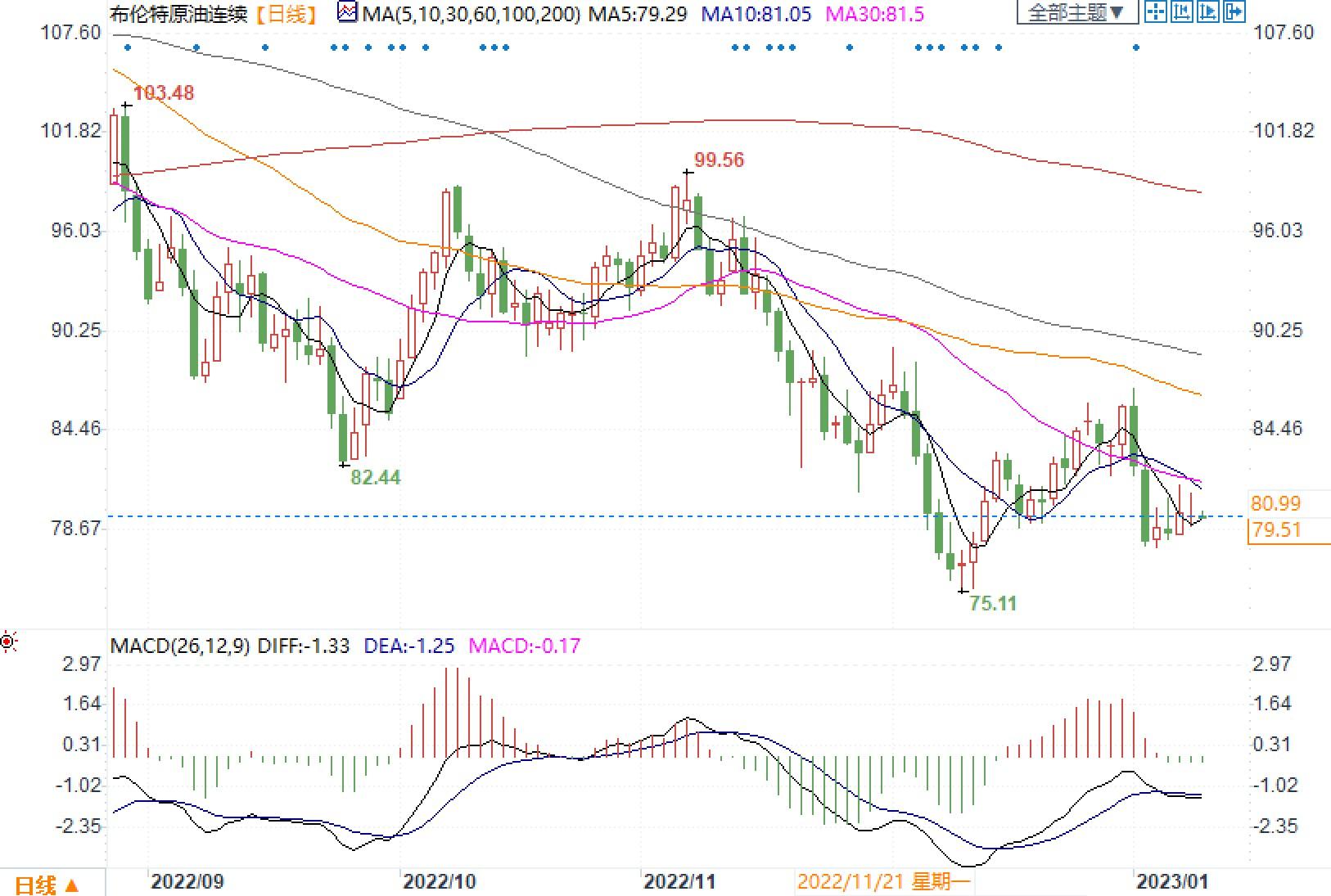
Task: Click the magenta MA30:81.5 value in header
Action: coord(874,13)
